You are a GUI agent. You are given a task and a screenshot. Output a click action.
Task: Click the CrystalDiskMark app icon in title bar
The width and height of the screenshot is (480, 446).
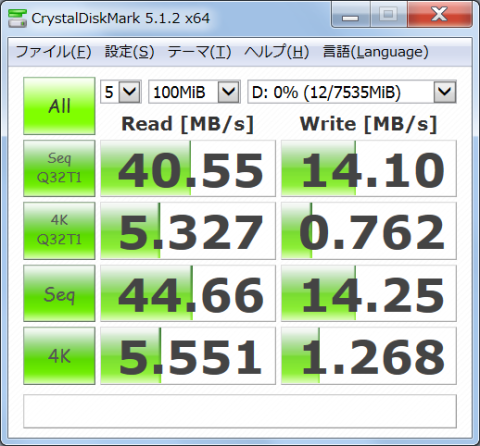pos(17,18)
